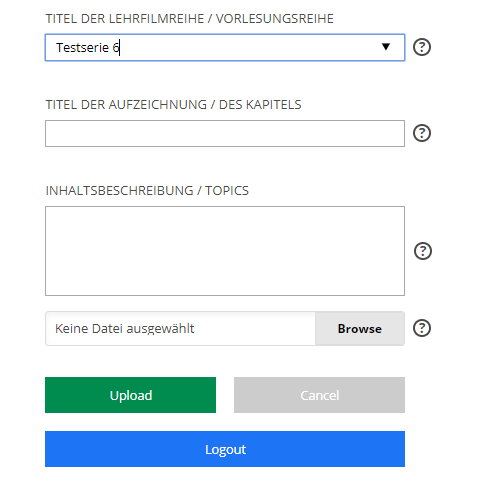This screenshot has height=493, width=483.
Task: Click the words DES KAPITELS in the second label
Action: pos(260,105)
